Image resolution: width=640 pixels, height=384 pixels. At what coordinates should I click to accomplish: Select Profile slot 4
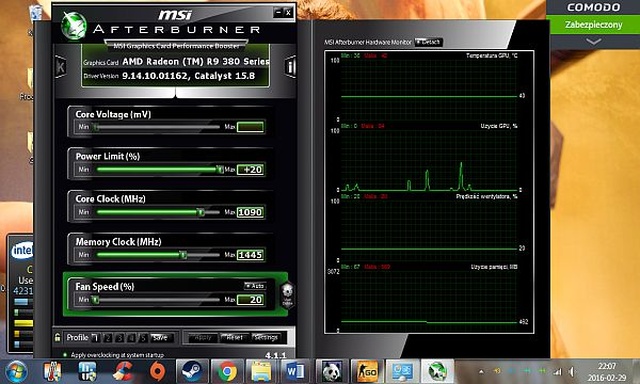coord(131,338)
